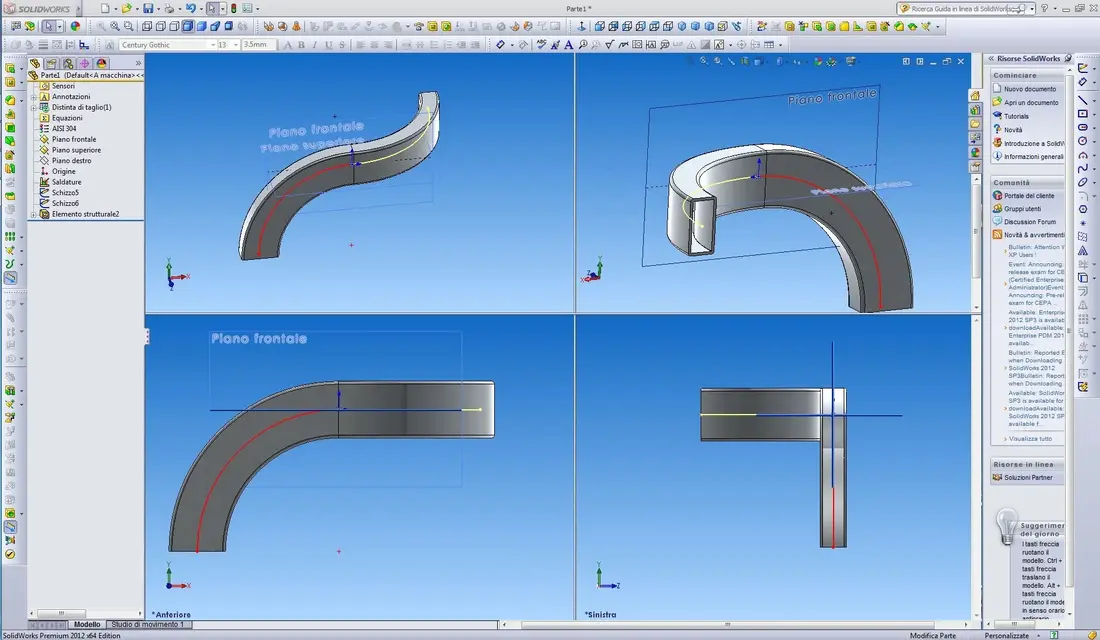Click the Print icon
Screen dimensions: 1100x640
click(x=169, y=8)
